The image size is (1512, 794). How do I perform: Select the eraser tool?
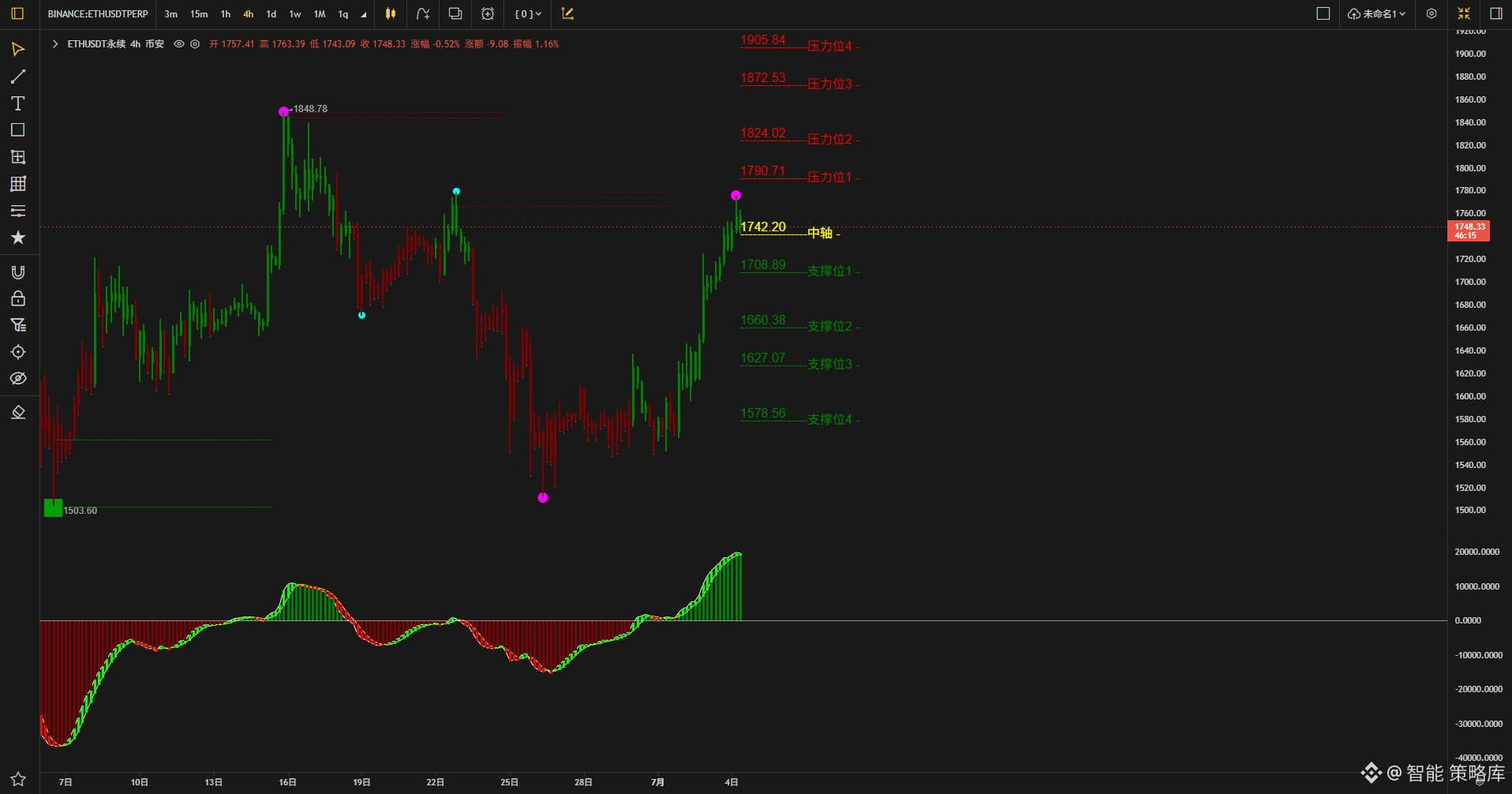tap(18, 413)
